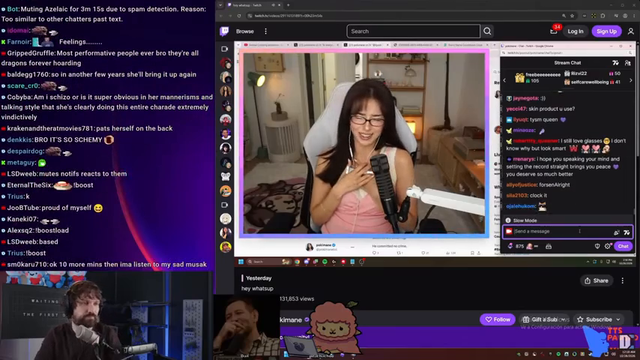The width and height of the screenshot is (640, 360).
Task: Click the emote picker icon in message box
Action: click(x=627, y=232)
